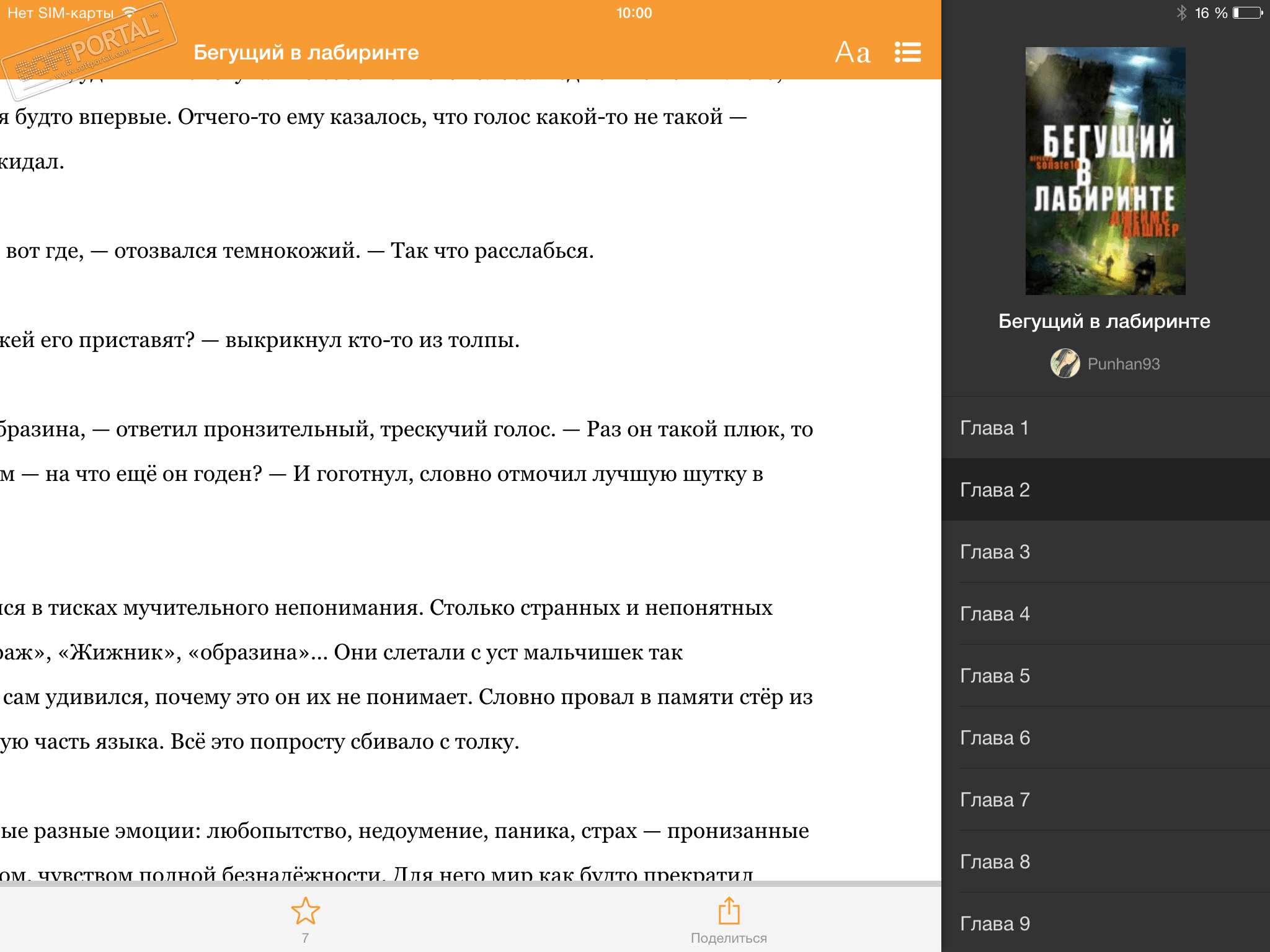Tap Punhan93 author avatar
The height and width of the screenshot is (952, 1270).
point(1065,364)
